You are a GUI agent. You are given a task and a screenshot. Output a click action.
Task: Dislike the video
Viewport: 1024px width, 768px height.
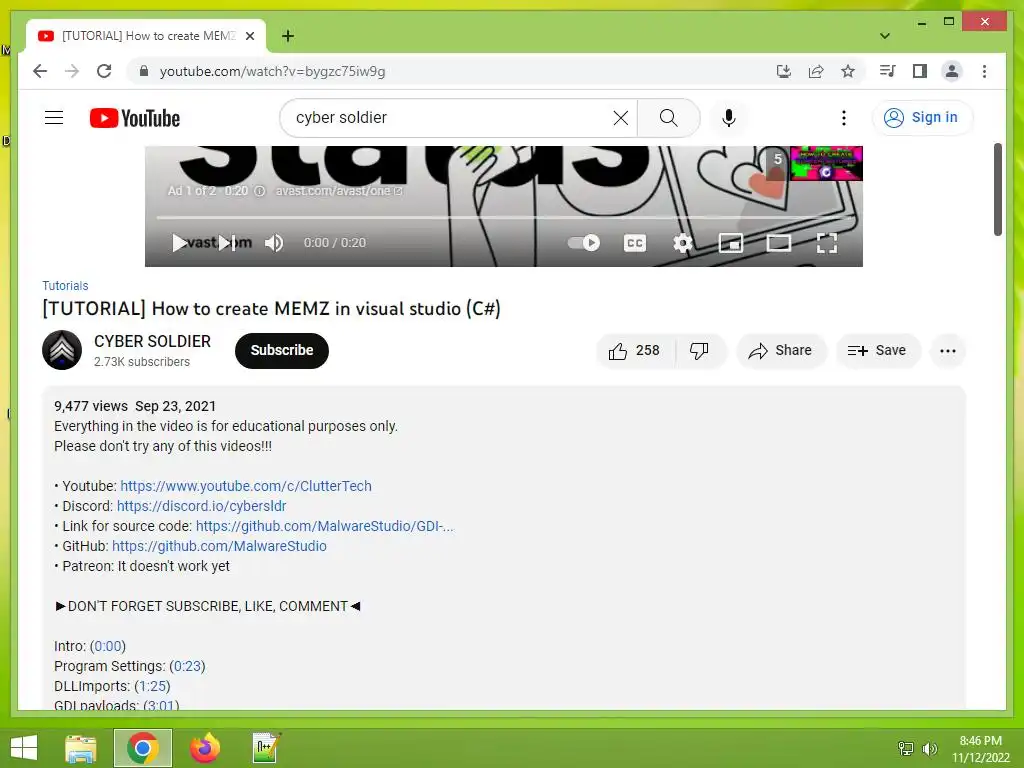coord(699,351)
